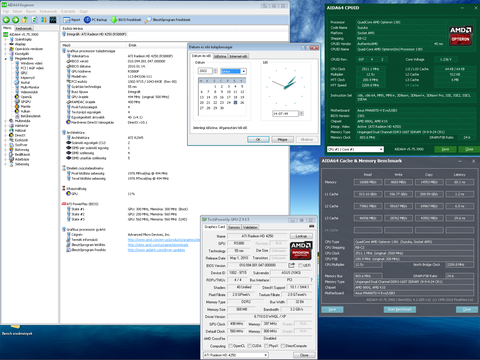
Task: Click the year input field in date dialog
Action: point(205,71)
